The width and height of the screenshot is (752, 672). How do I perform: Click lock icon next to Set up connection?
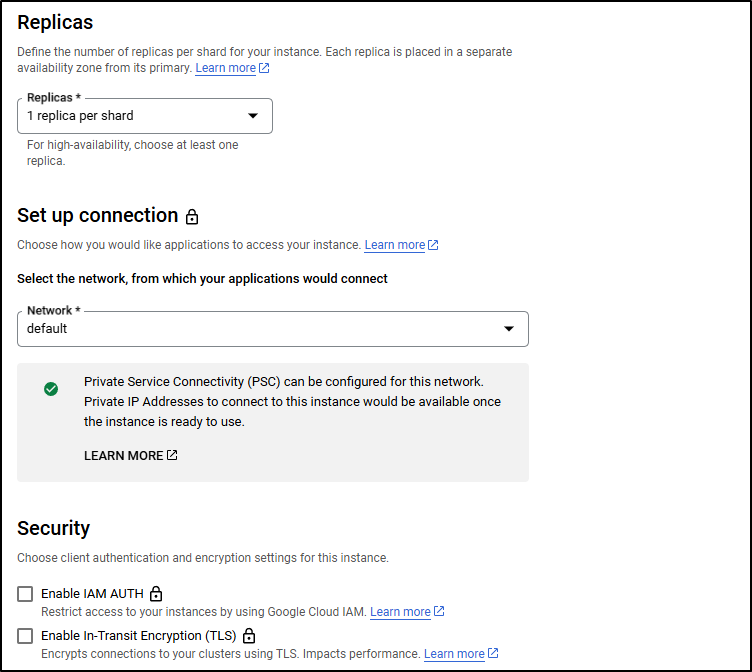tap(192, 217)
